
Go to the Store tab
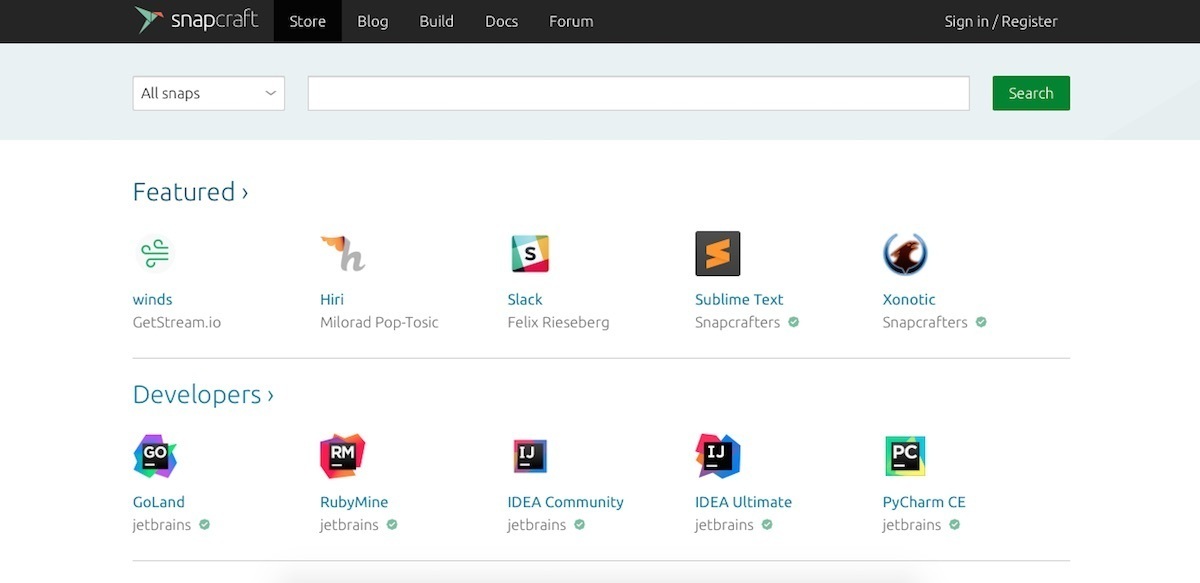[308, 21]
